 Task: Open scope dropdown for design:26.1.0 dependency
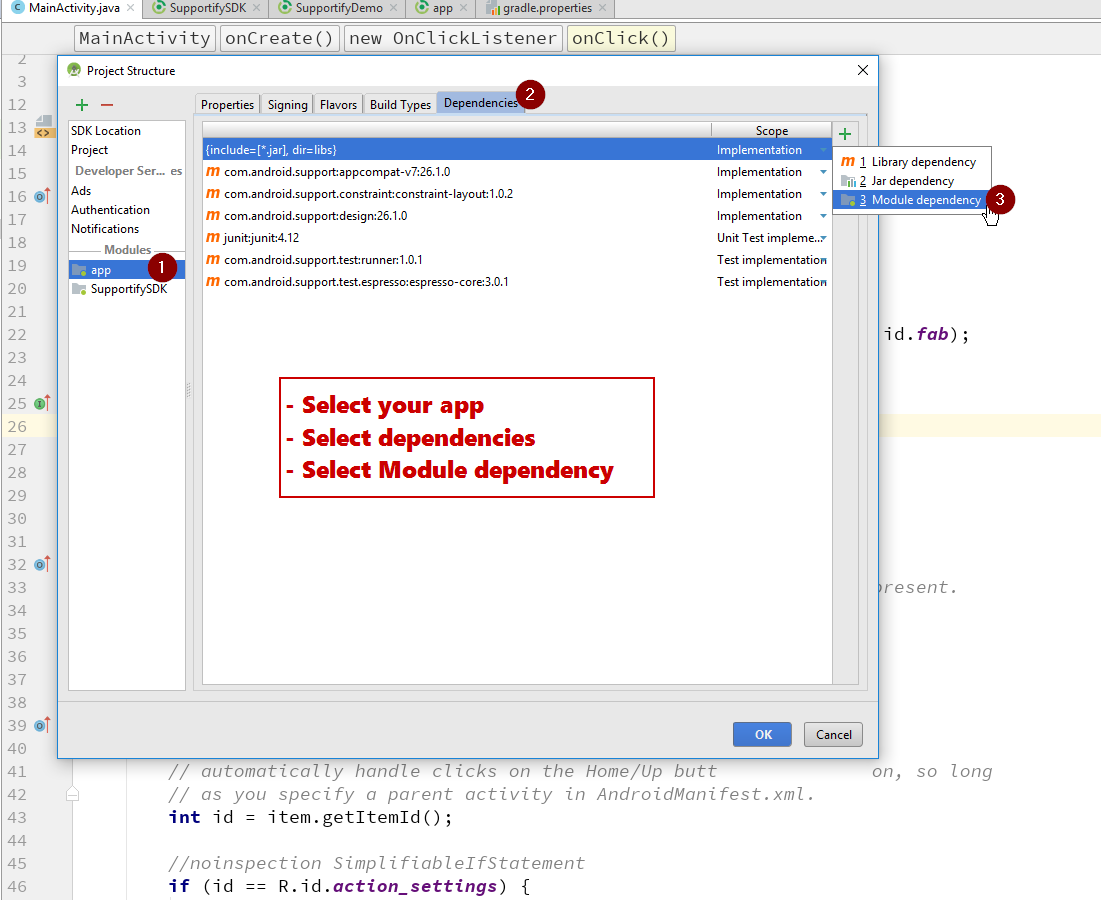[823, 216]
